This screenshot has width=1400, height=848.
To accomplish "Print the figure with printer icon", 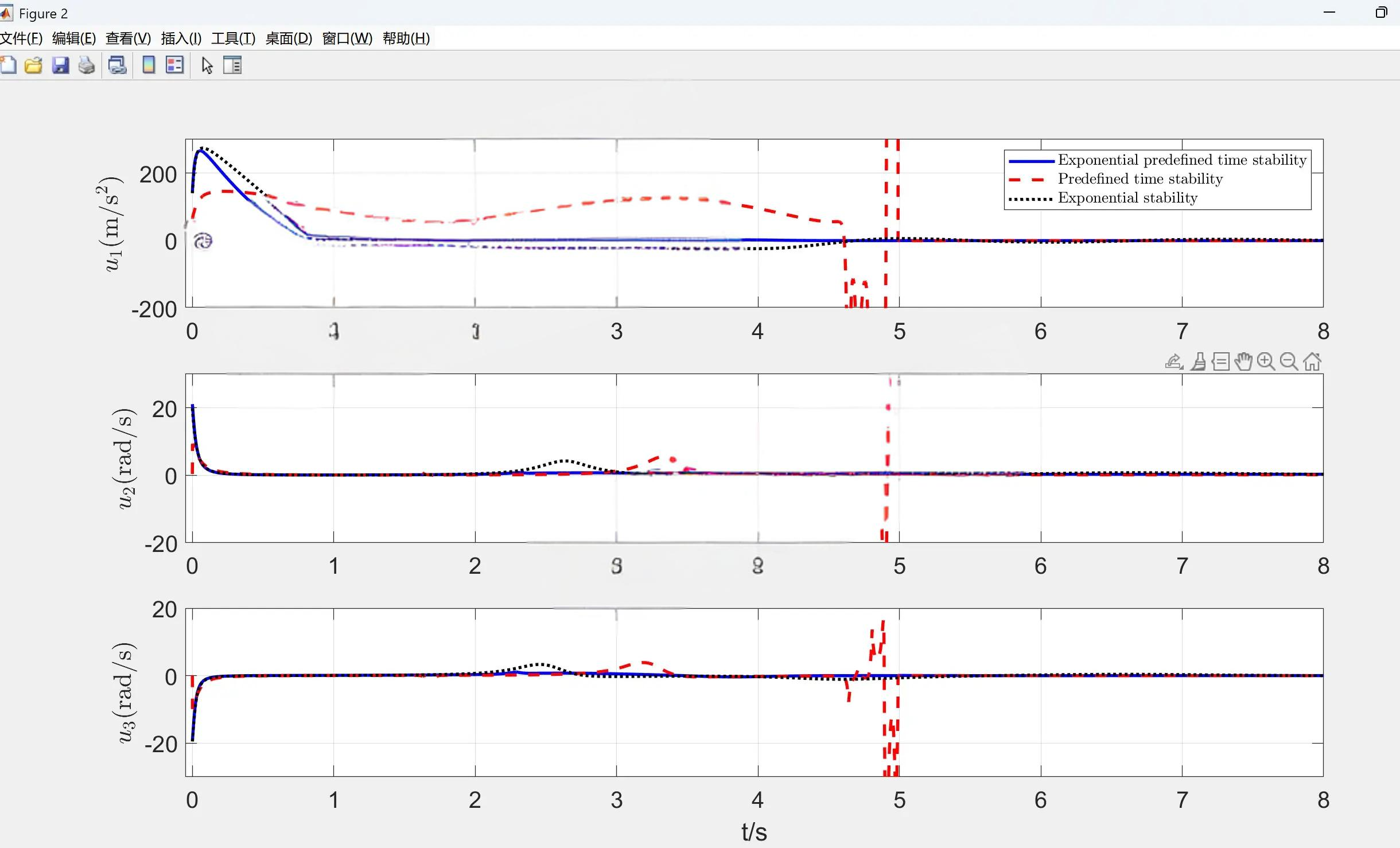I will (x=87, y=65).
